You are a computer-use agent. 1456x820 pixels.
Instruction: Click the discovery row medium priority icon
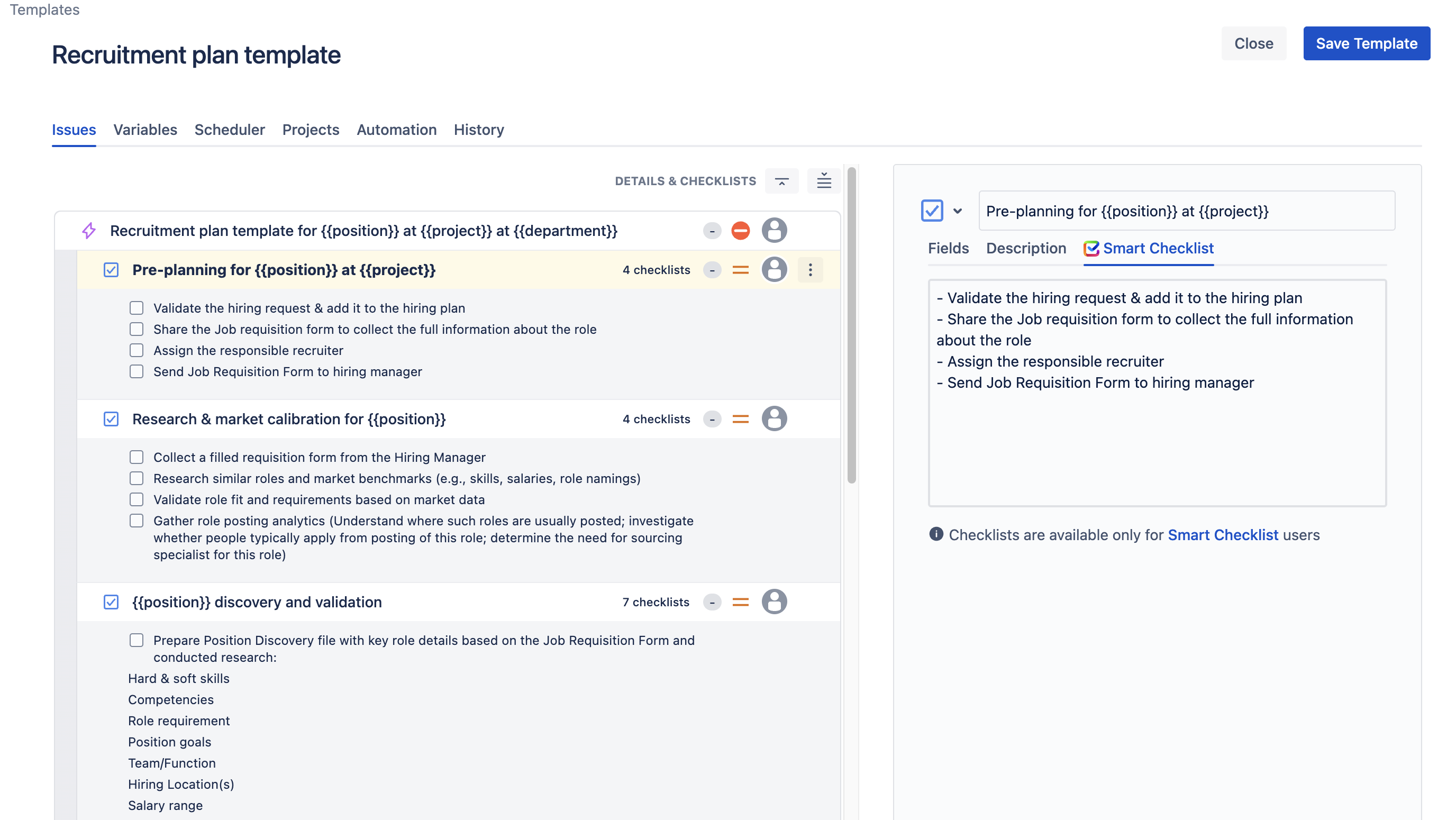coord(741,603)
